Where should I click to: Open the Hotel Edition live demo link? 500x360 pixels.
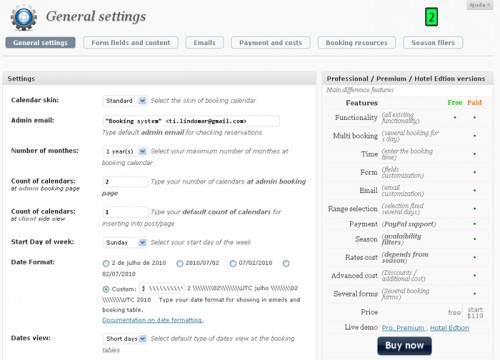click(449, 328)
